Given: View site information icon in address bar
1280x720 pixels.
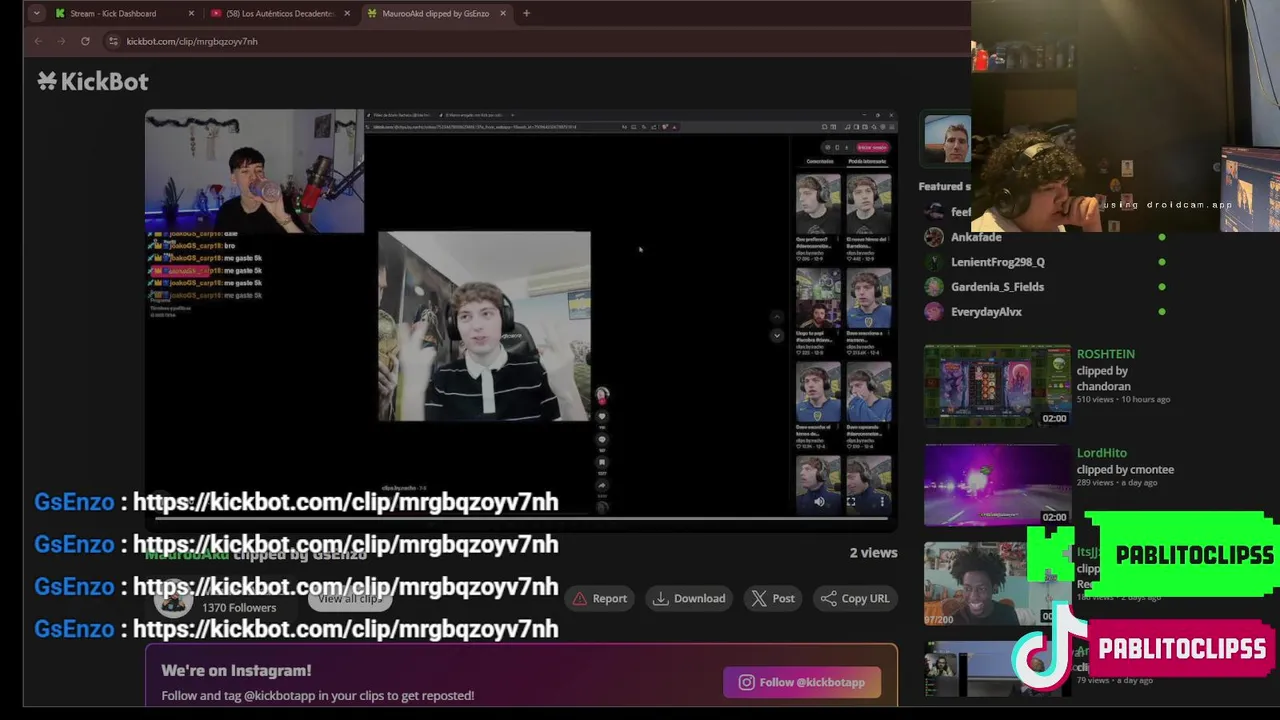Looking at the screenshot, I should coord(113,41).
